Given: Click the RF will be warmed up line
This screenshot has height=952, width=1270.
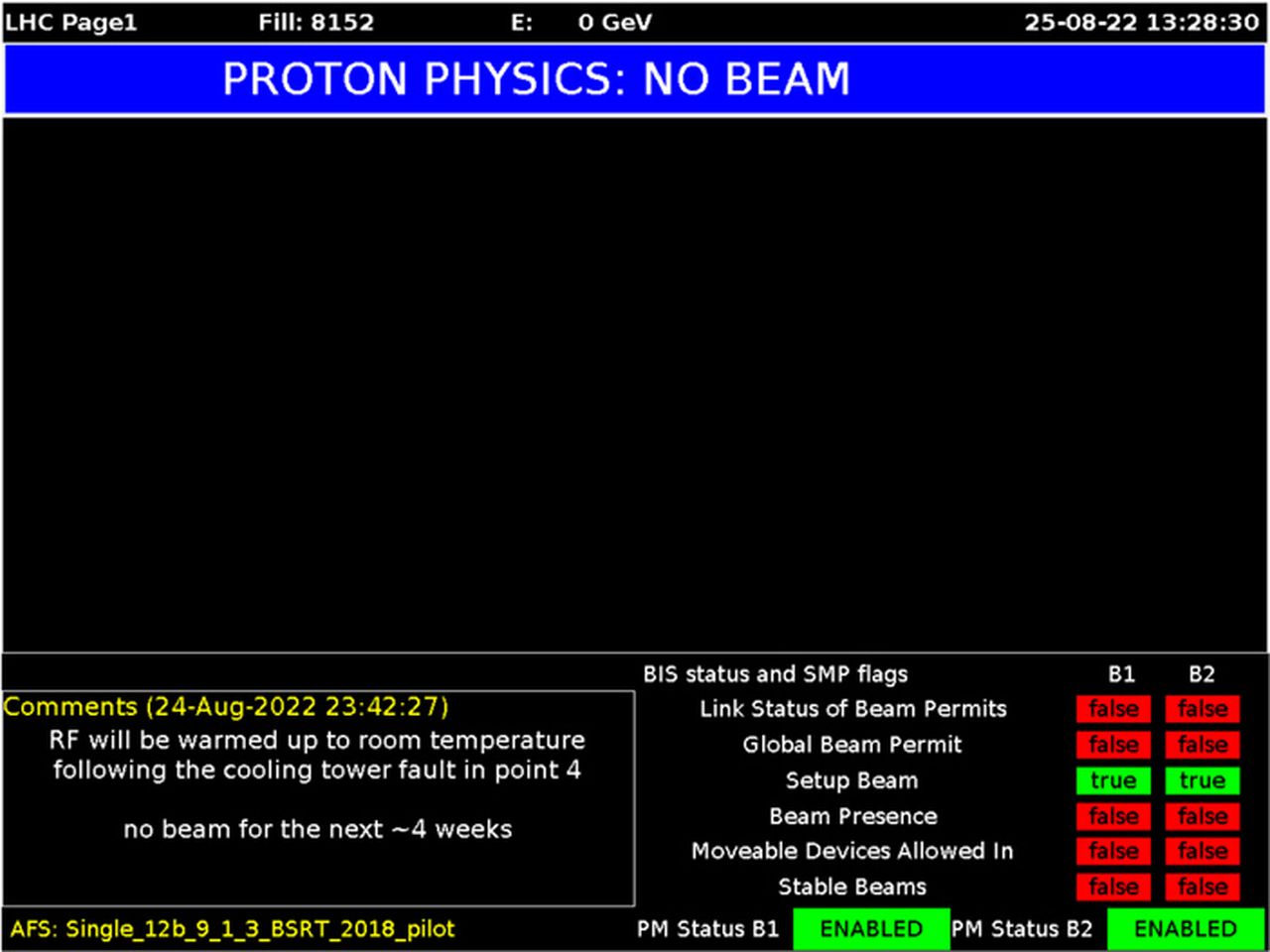Looking at the screenshot, I should (317, 740).
